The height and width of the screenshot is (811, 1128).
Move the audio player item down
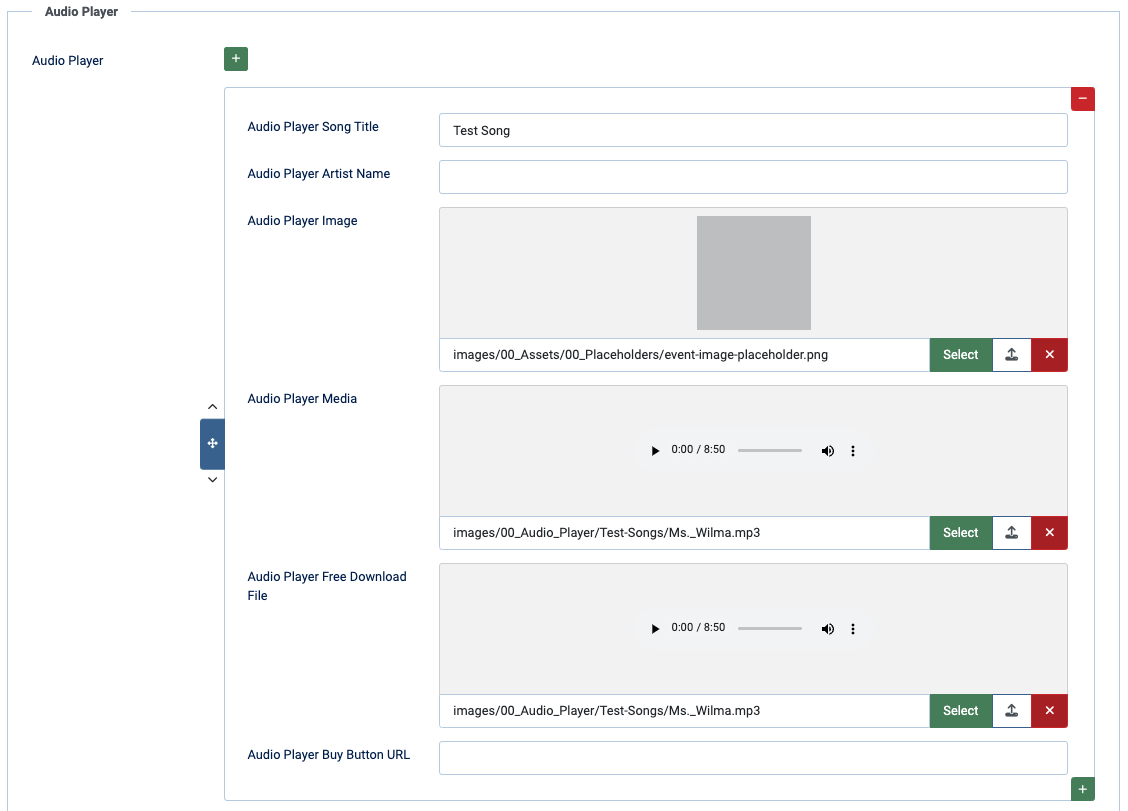(212, 480)
